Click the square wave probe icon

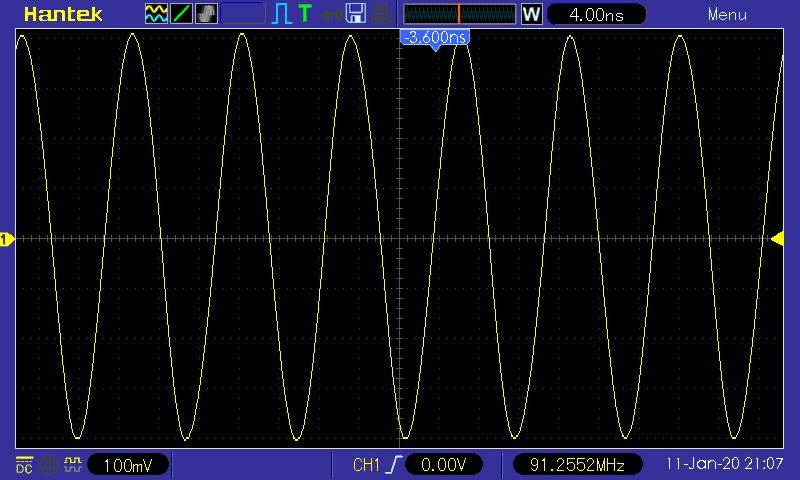click(73, 464)
